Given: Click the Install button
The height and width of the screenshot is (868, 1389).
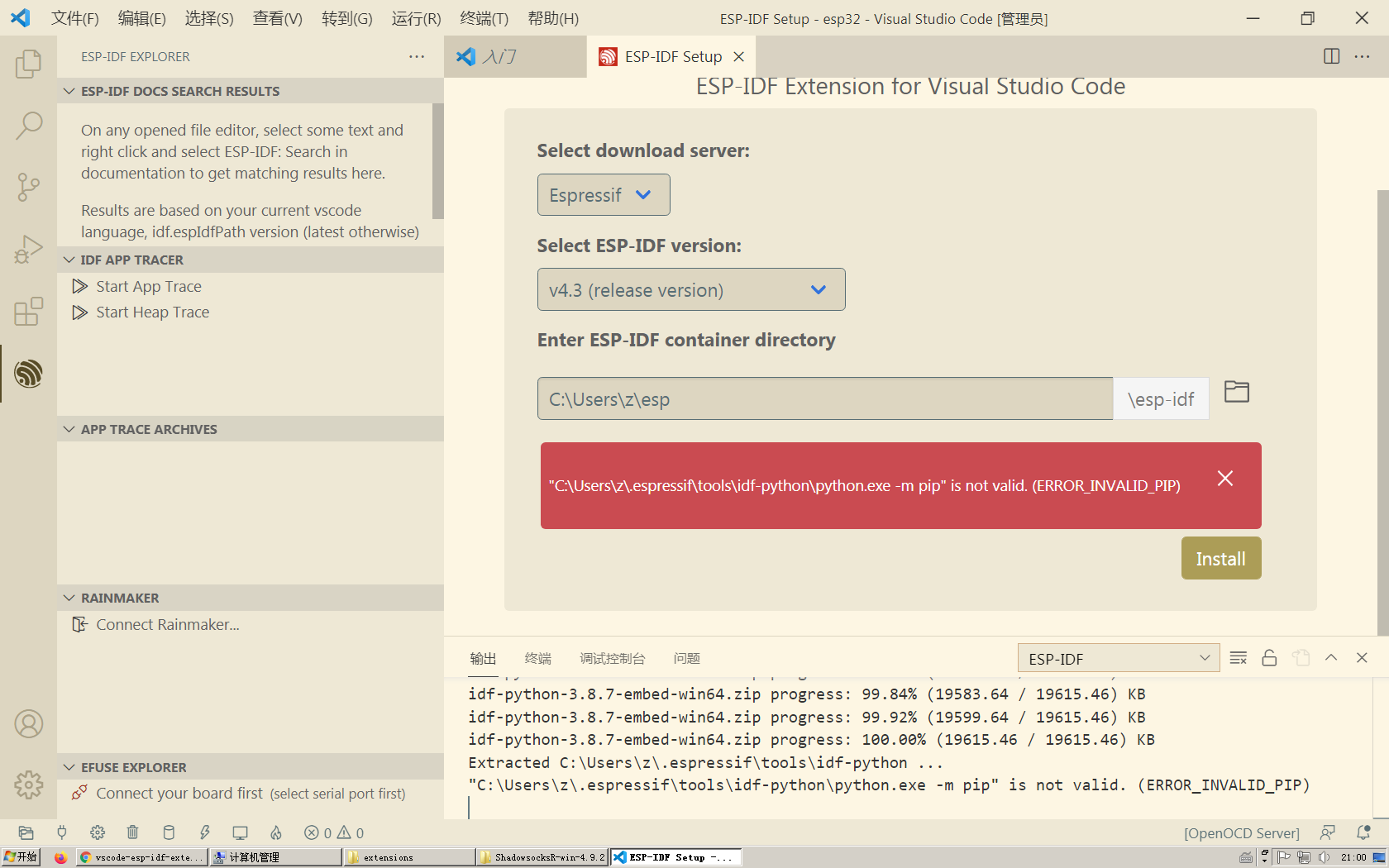Looking at the screenshot, I should pyautogui.click(x=1220, y=558).
